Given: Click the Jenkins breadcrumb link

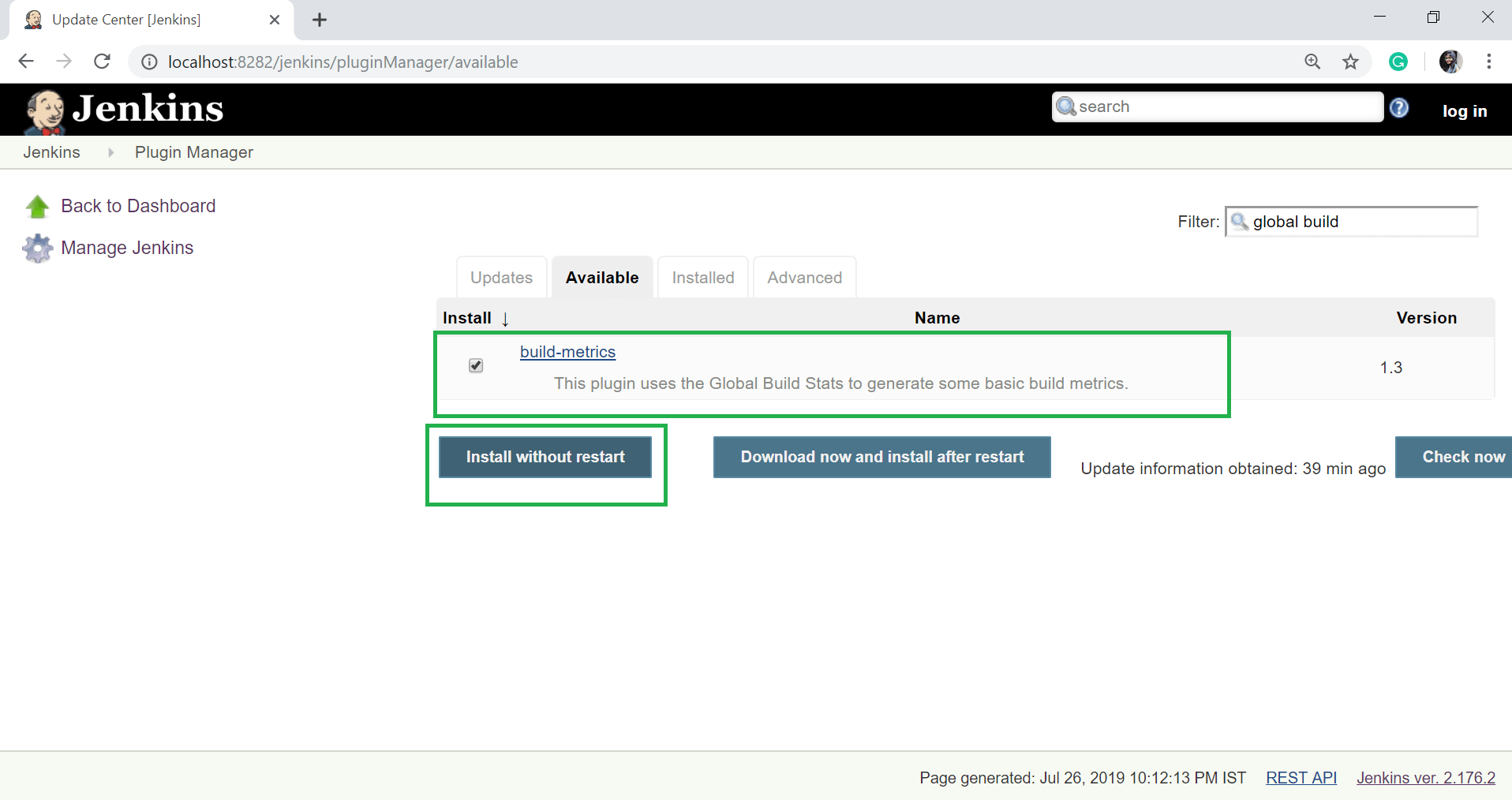Looking at the screenshot, I should tap(52, 152).
